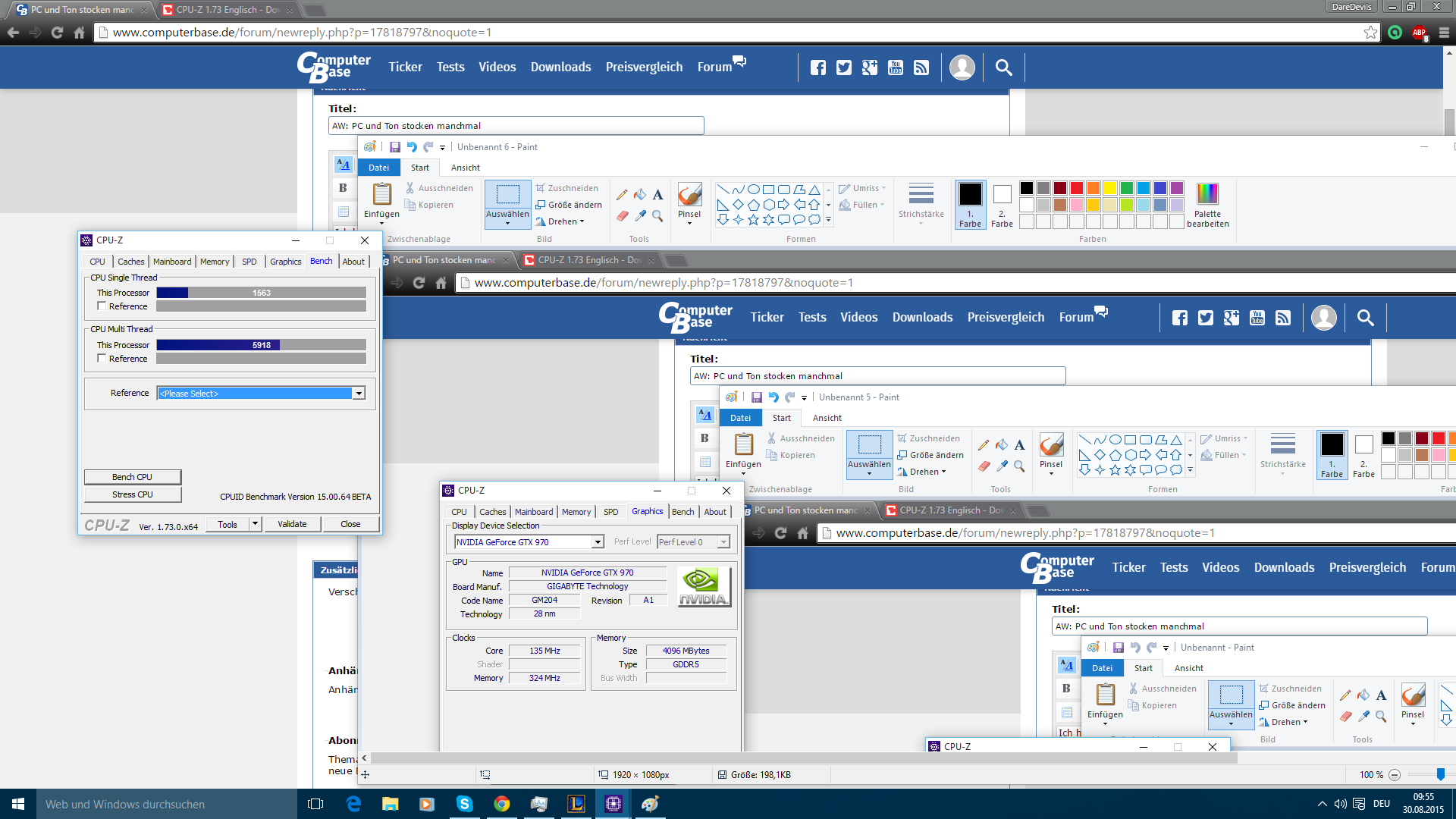The image size is (1456, 819).
Task: Click the Magnifier zoom tool in Paint
Action: click(657, 216)
